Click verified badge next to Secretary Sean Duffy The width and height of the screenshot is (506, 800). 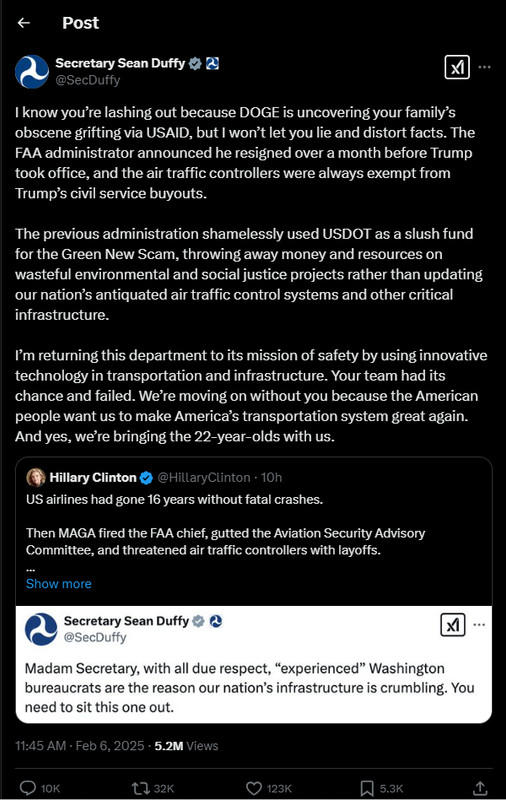[x=195, y=63]
